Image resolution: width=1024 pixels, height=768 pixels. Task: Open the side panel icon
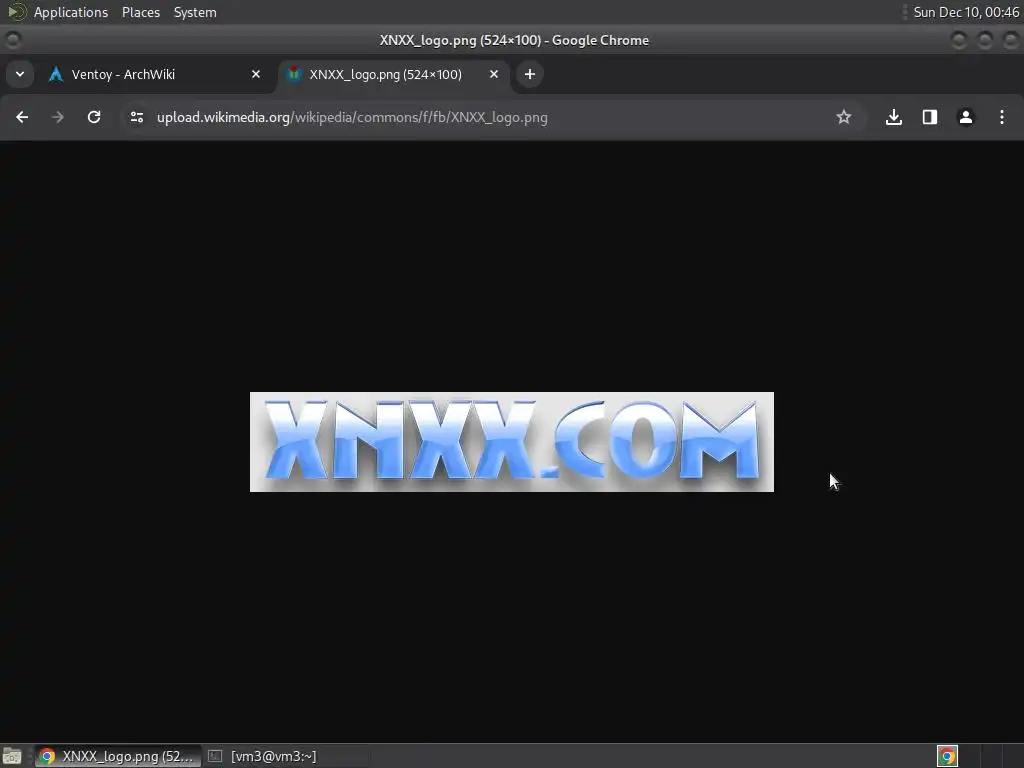[x=930, y=117]
